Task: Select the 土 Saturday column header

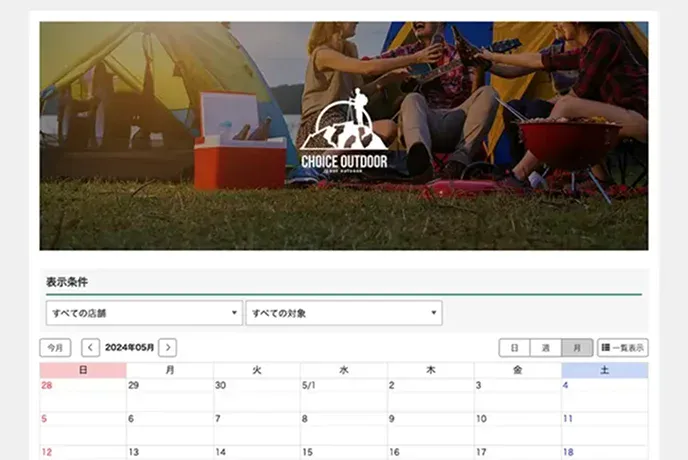Action: point(605,370)
